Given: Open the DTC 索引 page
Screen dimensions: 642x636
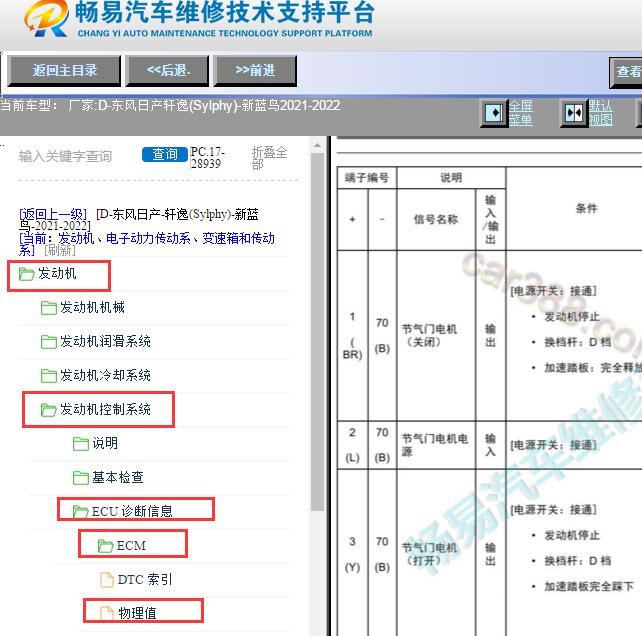Looking at the screenshot, I should tap(145, 579).
